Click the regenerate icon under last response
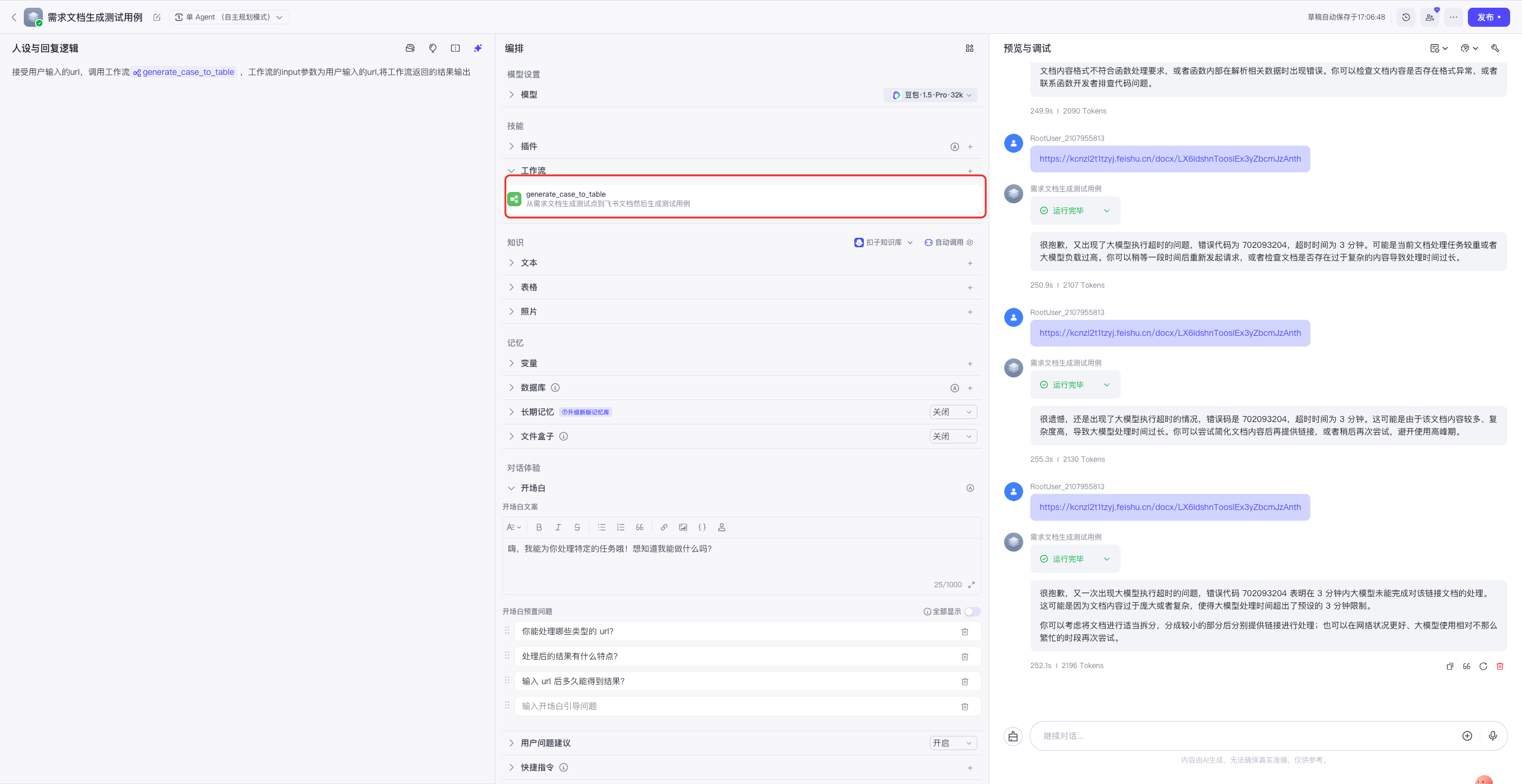1522x784 pixels. [1483, 666]
